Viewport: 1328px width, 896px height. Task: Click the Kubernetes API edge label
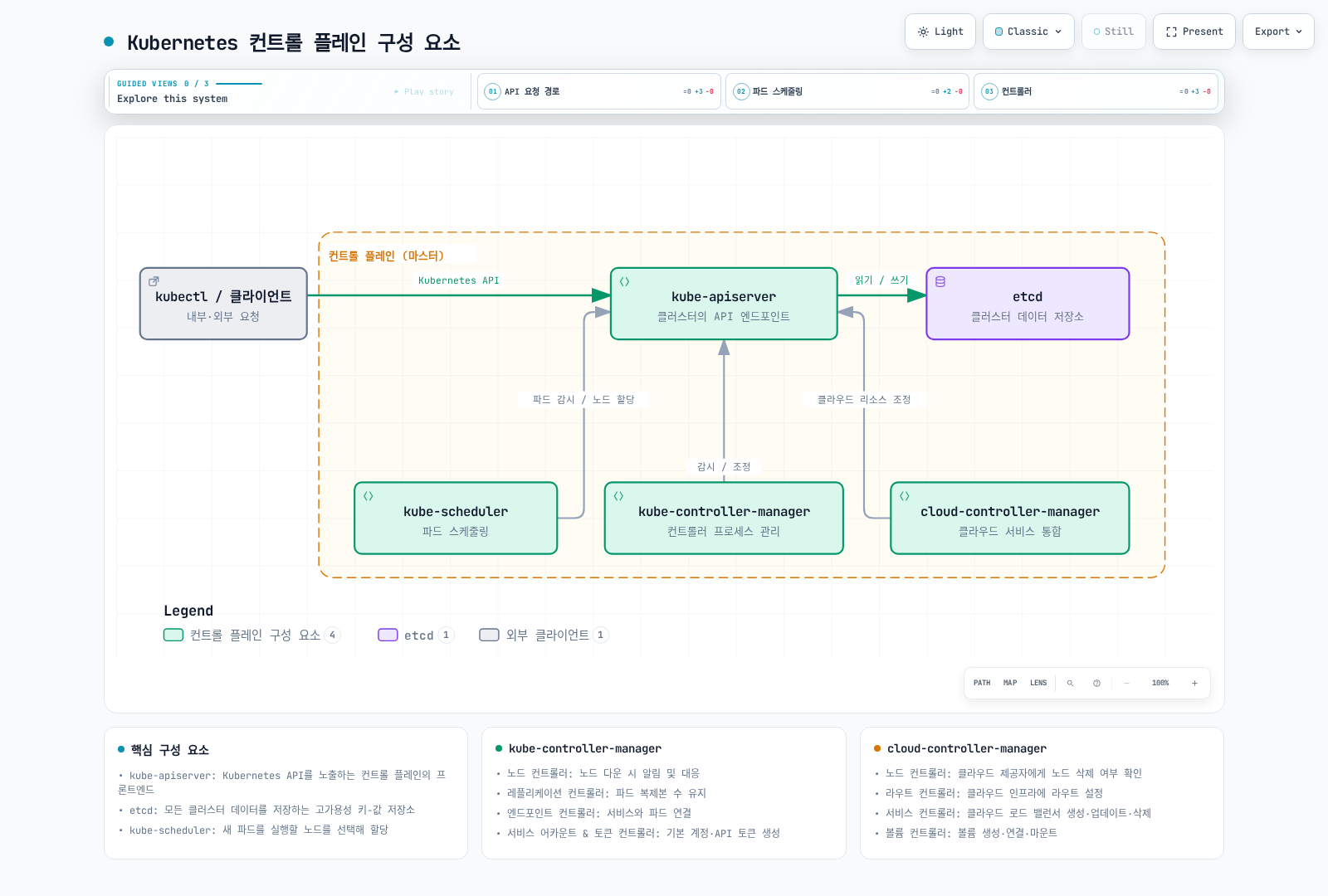coord(459,280)
